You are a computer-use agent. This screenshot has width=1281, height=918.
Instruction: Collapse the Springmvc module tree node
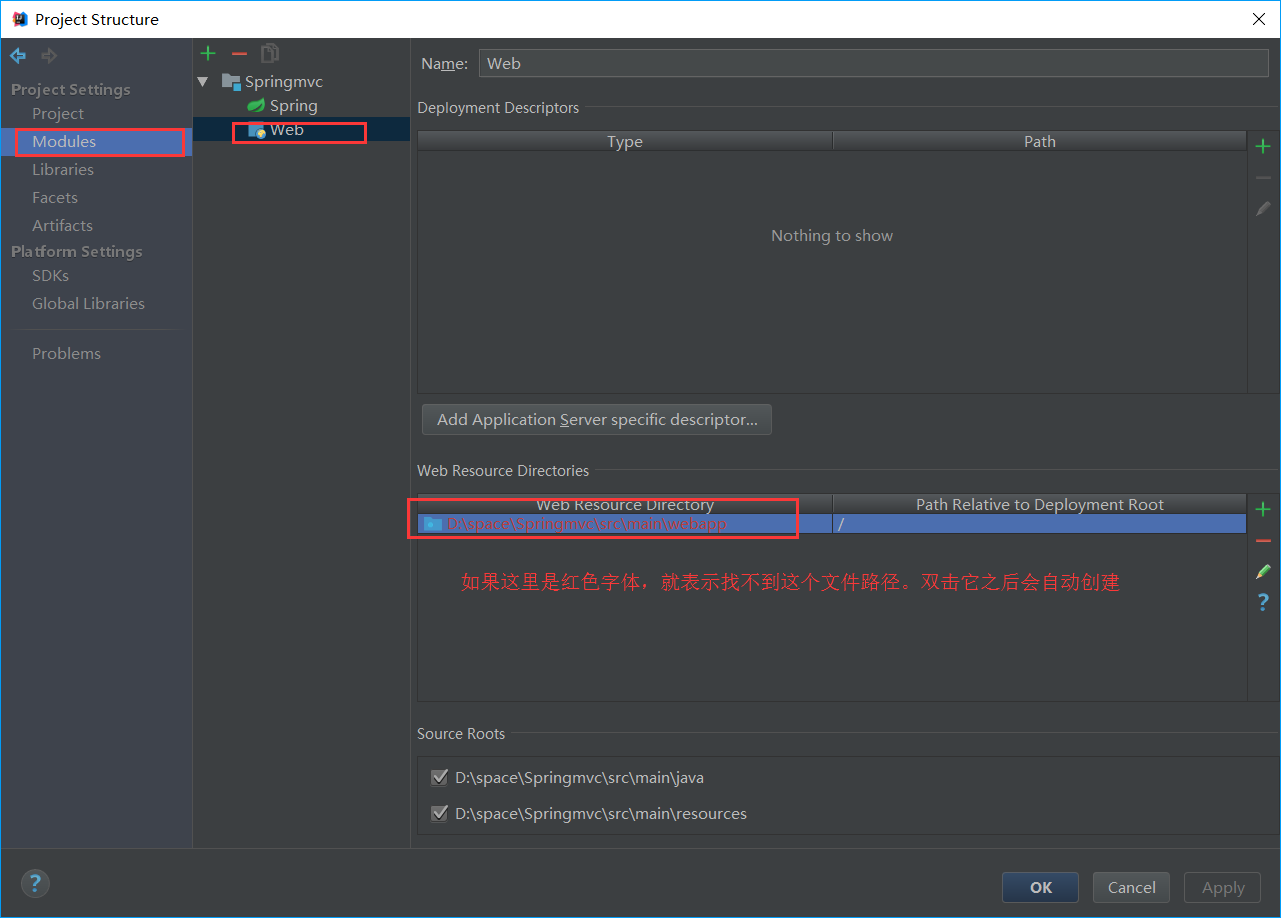[x=204, y=82]
